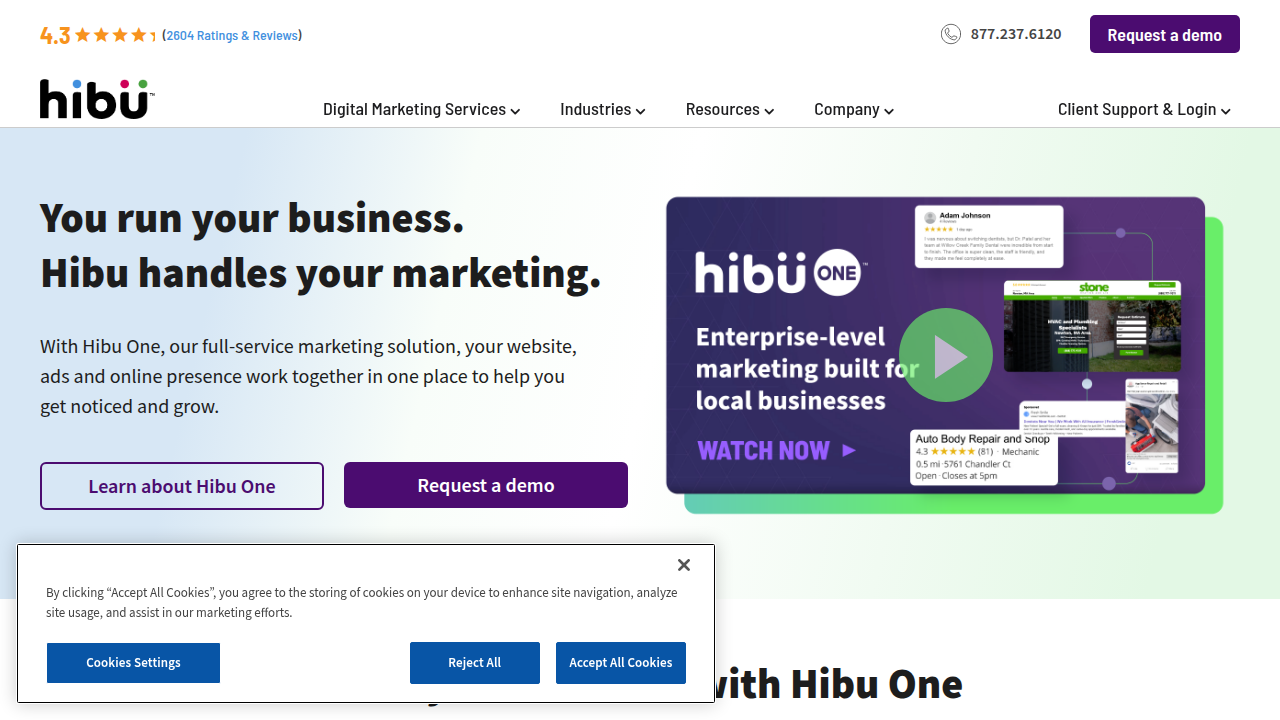The height and width of the screenshot is (720, 1280).
Task: Open Cookies Settings
Action: 133,663
